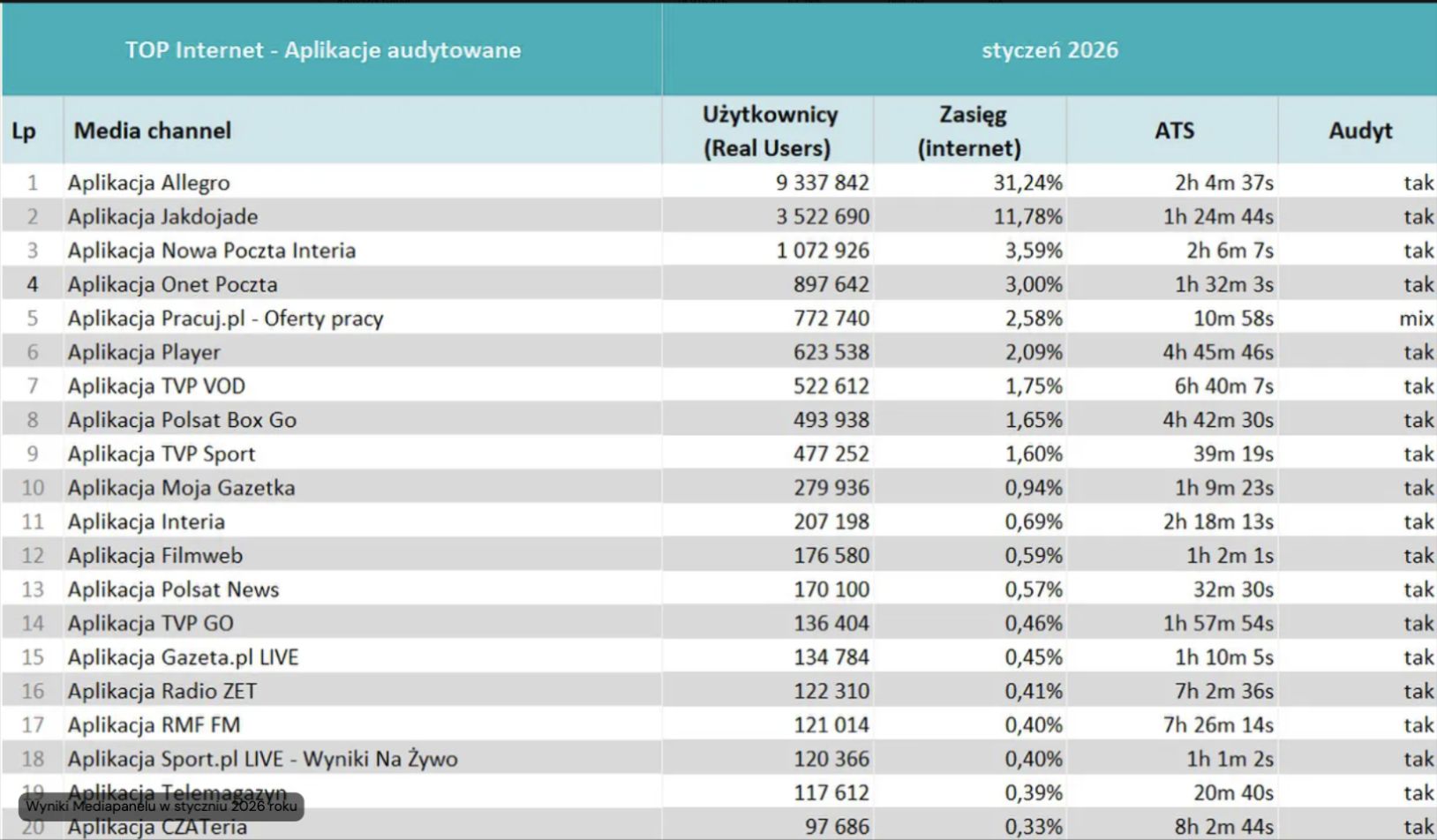This screenshot has height=840, width=1437.
Task: Select the 'mix' audit value for Pracuj.pl
Action: [x=1418, y=318]
